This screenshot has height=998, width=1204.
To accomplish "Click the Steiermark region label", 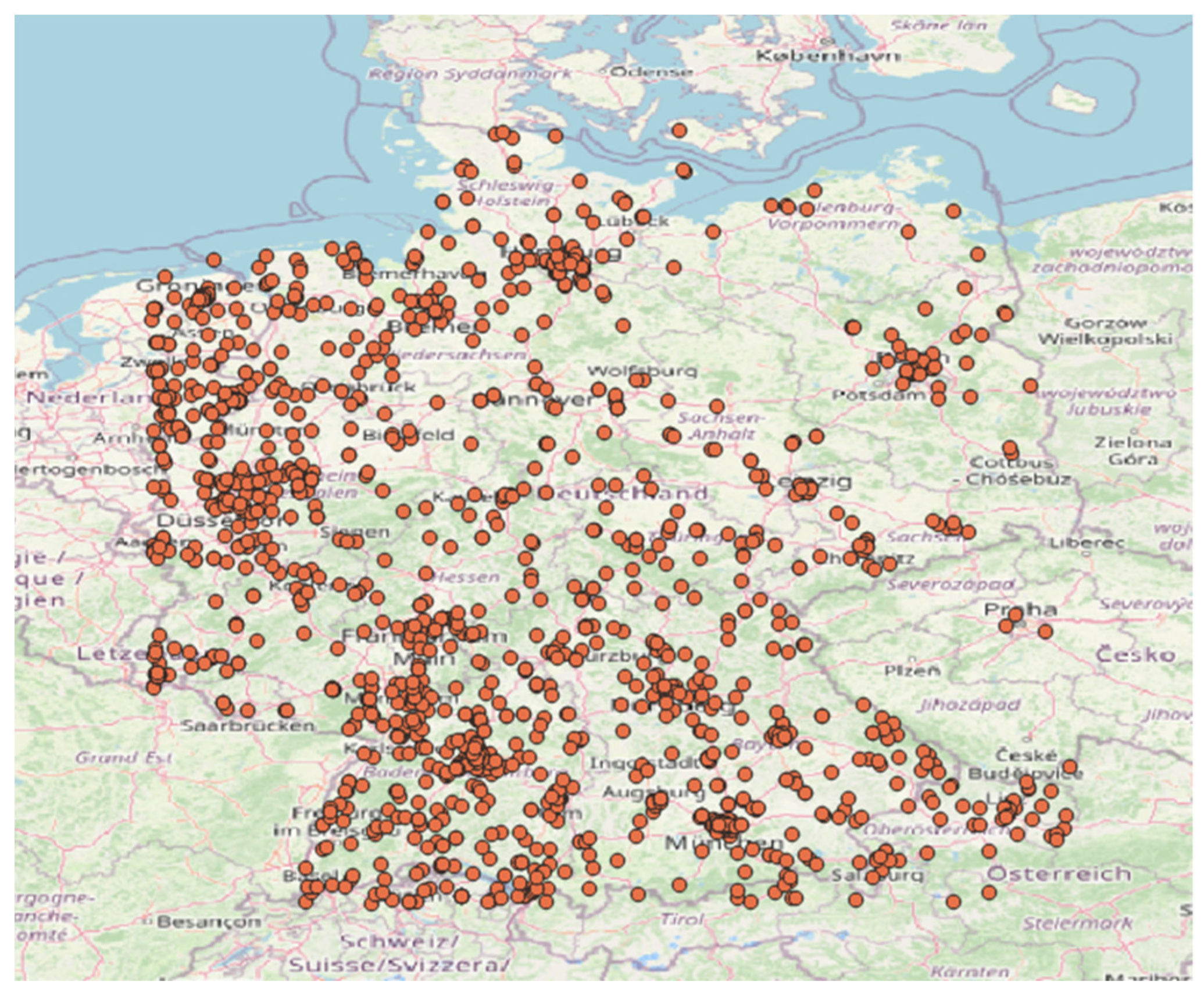I will (1077, 922).
